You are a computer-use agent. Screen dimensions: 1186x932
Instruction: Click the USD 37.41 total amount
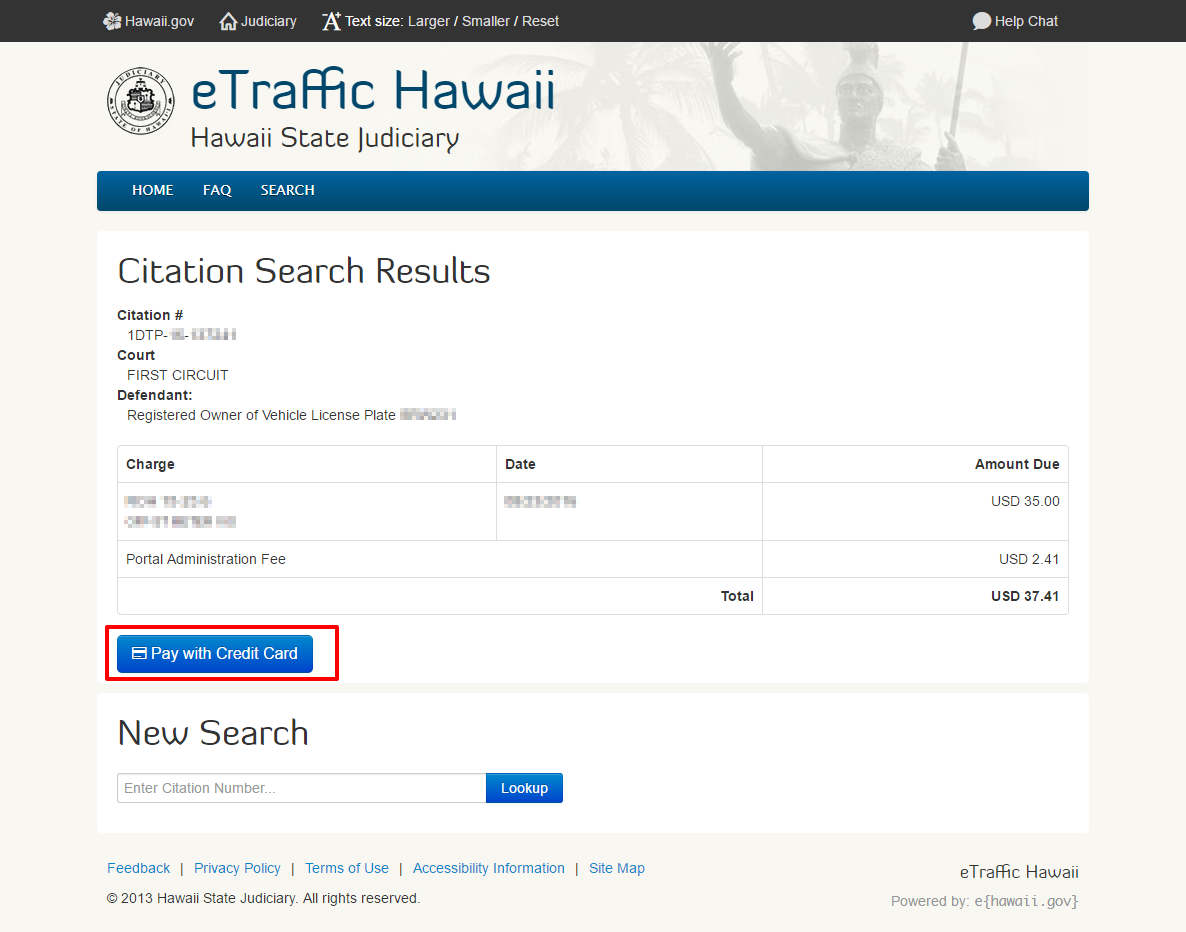click(1025, 596)
